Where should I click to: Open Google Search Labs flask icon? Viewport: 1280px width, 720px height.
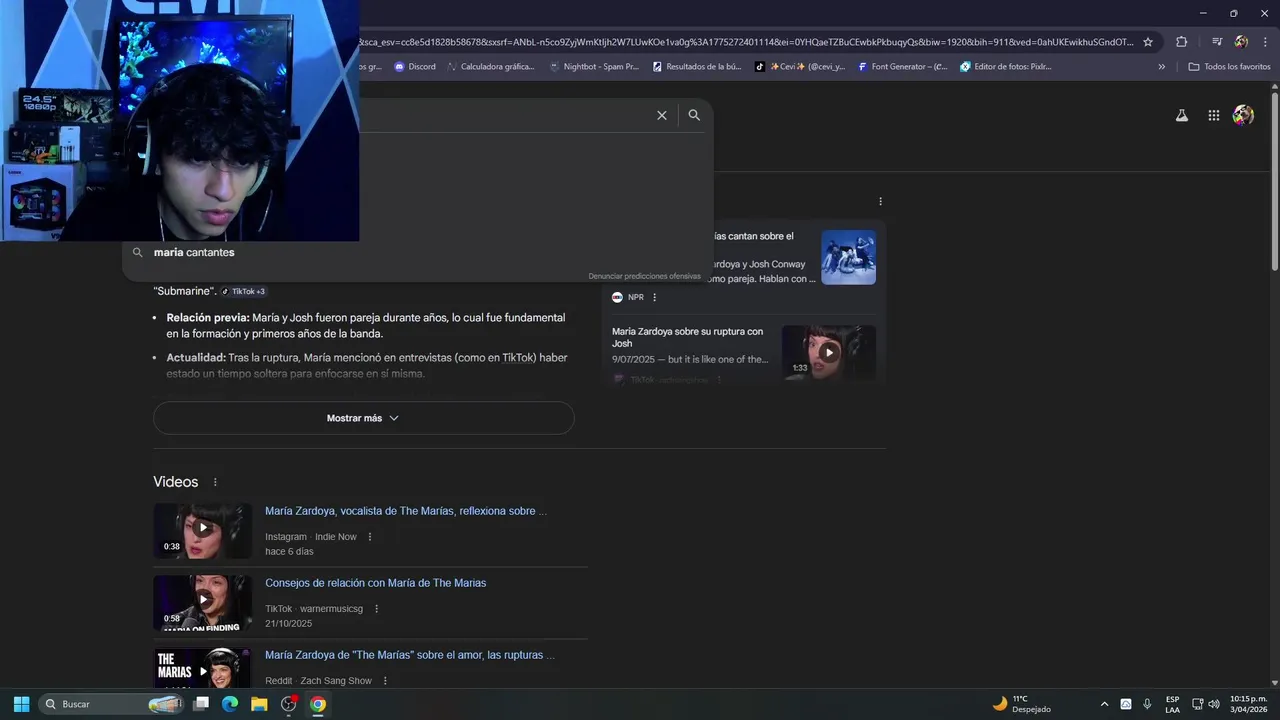point(1182,115)
